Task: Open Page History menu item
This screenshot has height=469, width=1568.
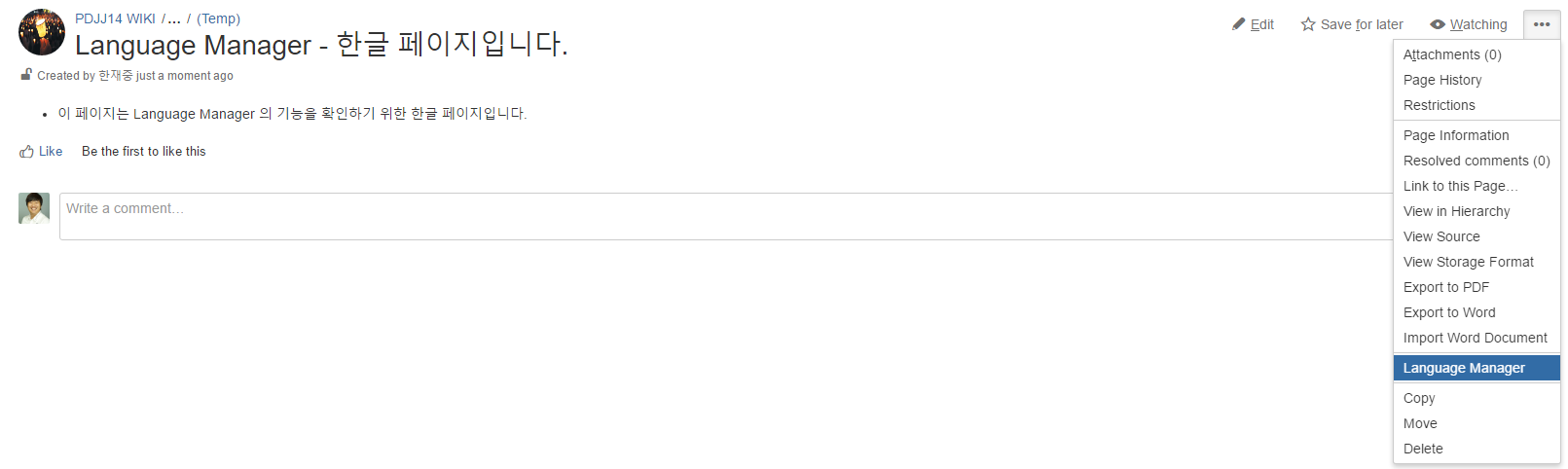Action: click(1442, 80)
